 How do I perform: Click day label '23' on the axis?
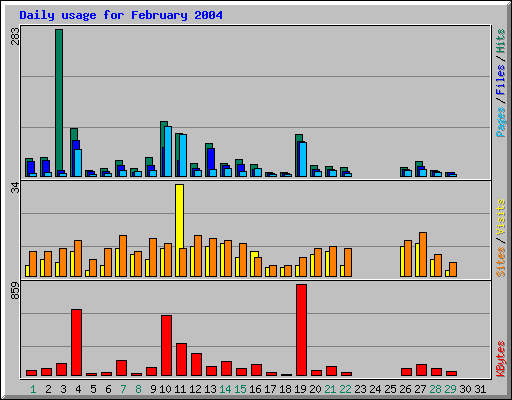pos(360,389)
